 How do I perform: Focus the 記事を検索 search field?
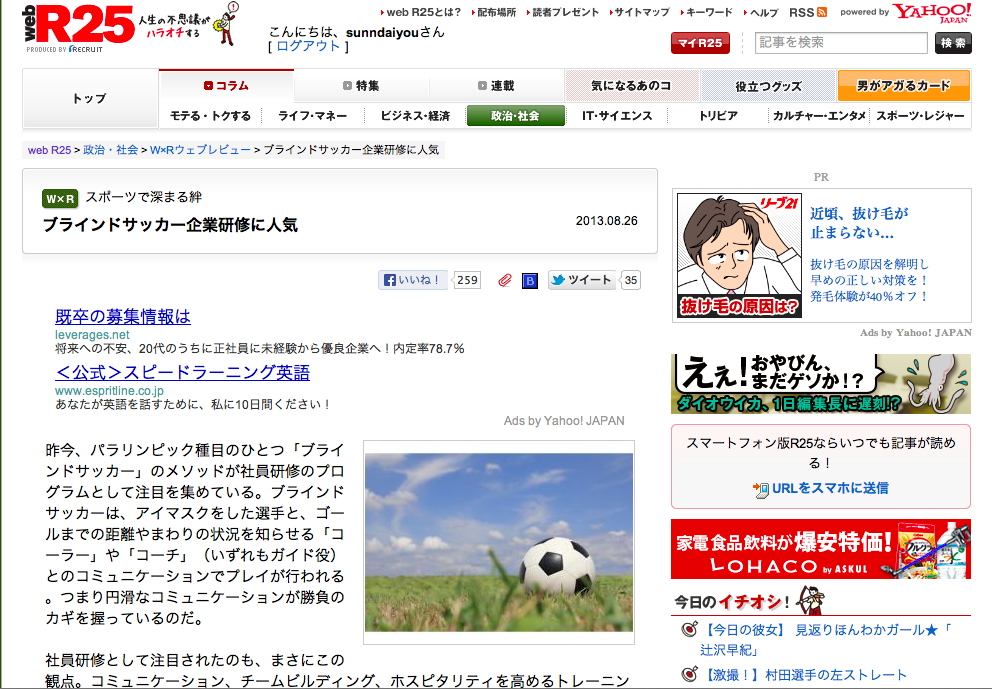pos(841,43)
